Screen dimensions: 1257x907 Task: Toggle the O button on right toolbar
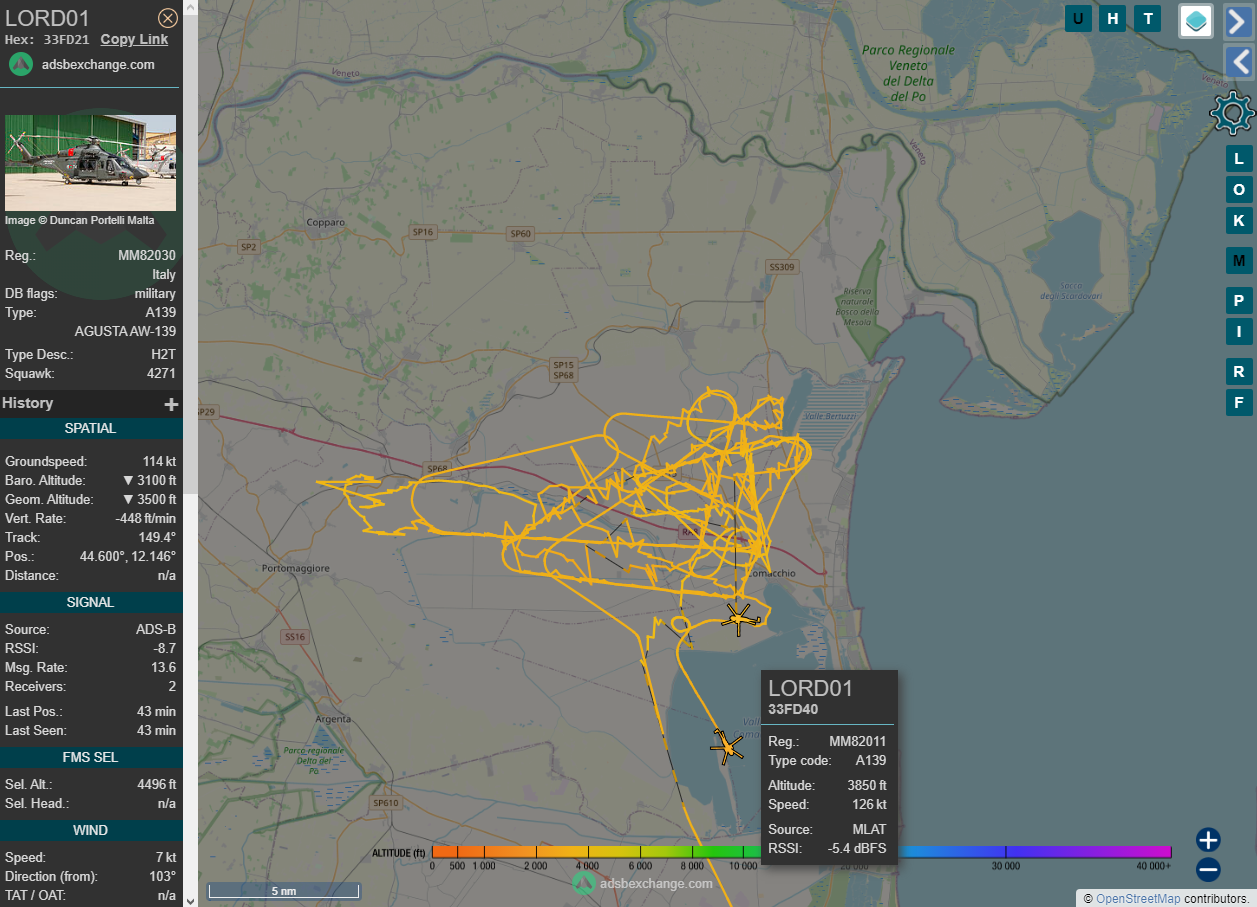click(x=1239, y=190)
